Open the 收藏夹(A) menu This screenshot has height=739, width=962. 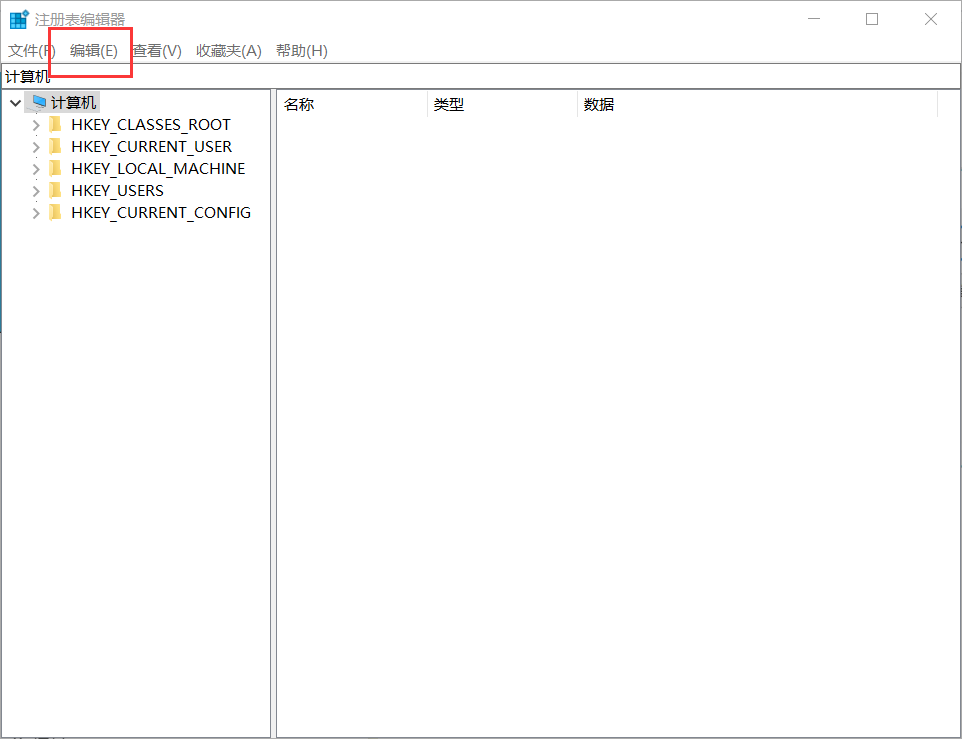[x=228, y=50]
